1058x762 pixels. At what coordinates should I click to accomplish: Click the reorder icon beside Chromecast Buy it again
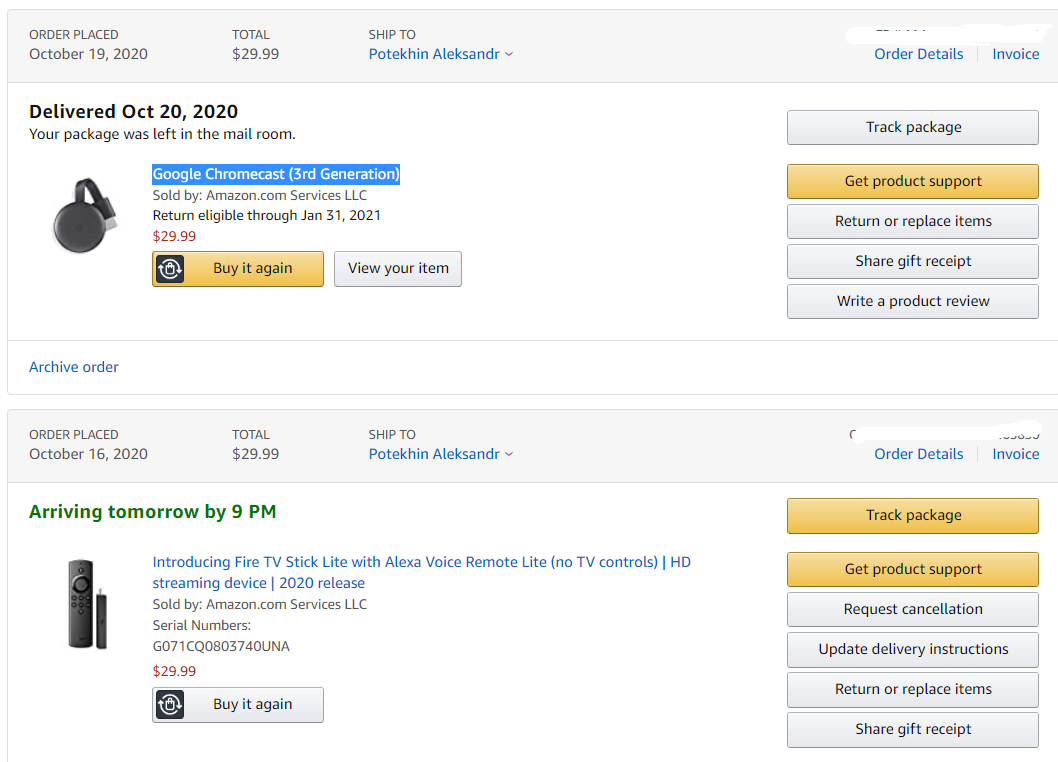click(x=170, y=269)
